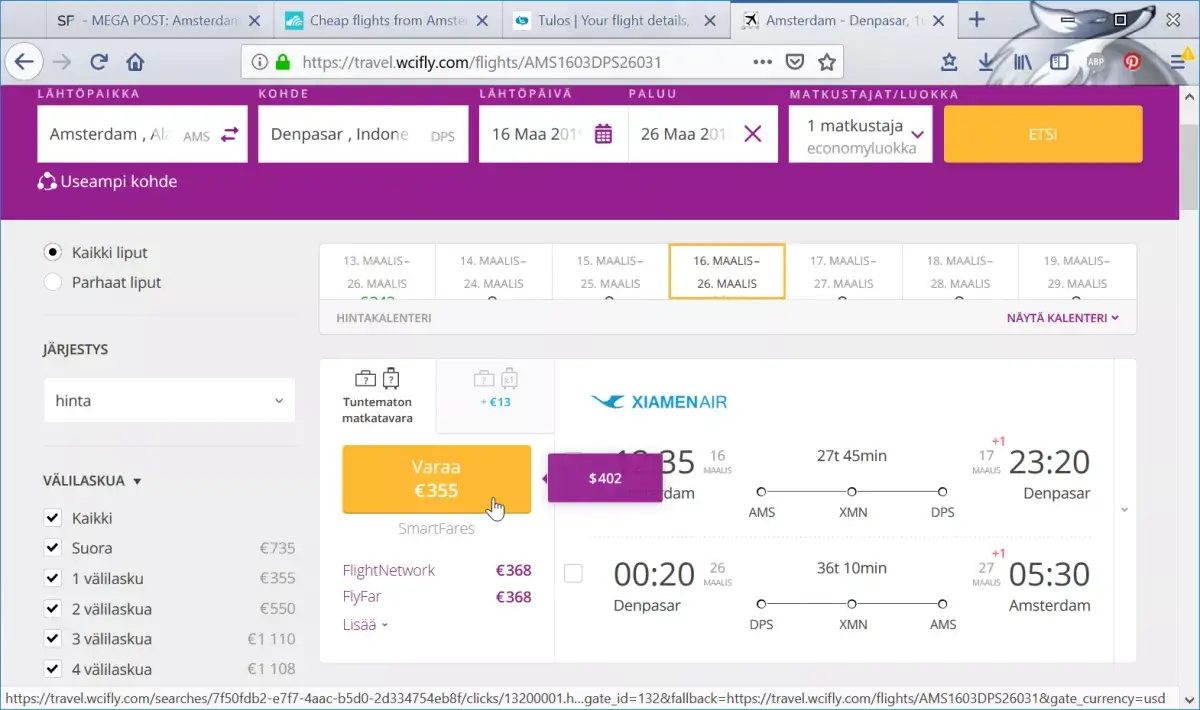Open a new browser tab
This screenshot has width=1200, height=710.
(977, 20)
